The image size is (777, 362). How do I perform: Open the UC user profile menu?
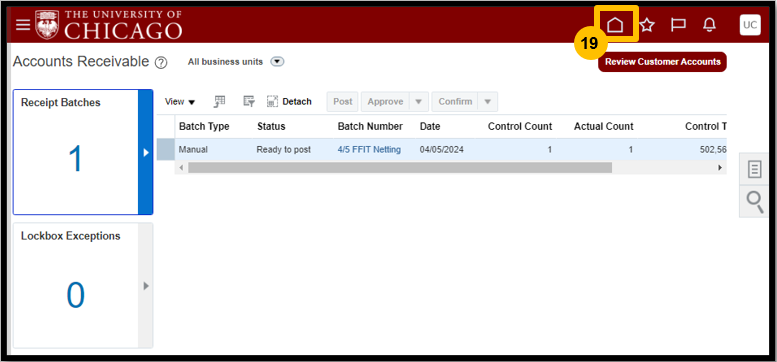pyautogui.click(x=750, y=25)
